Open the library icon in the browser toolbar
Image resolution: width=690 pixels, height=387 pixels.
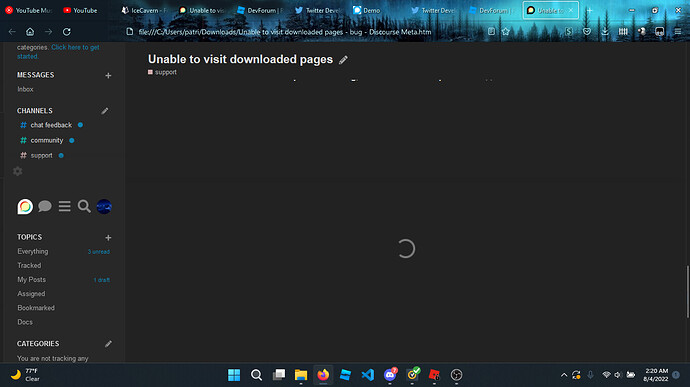point(623,32)
